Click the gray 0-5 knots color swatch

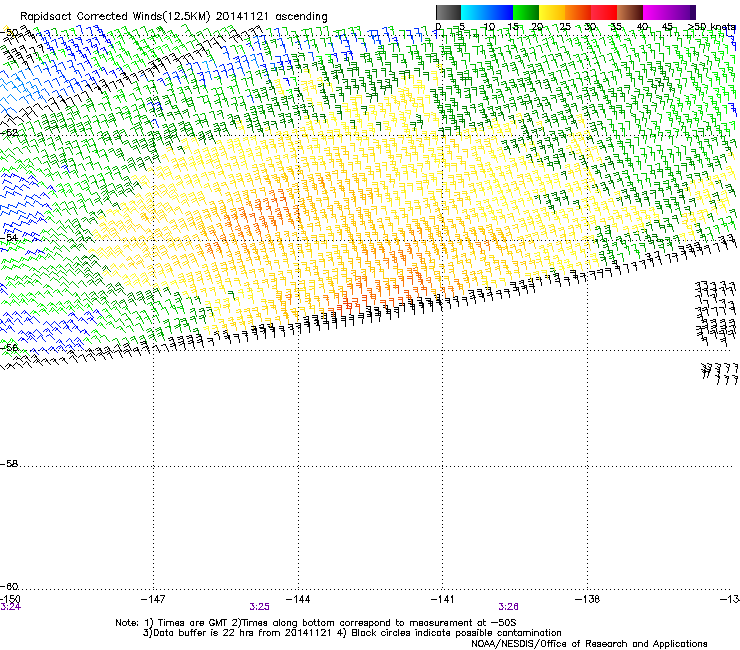448,12
